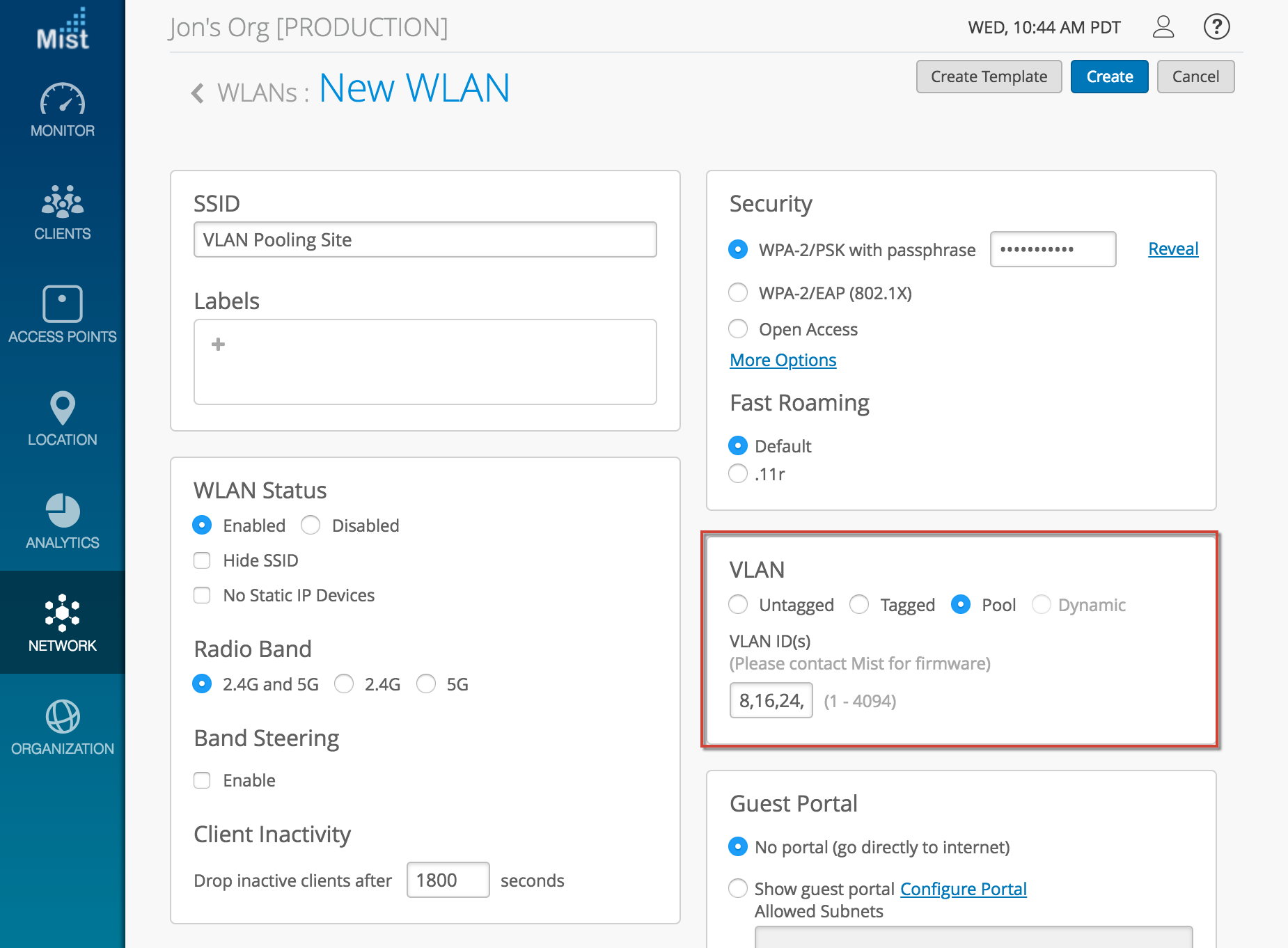Open the Clients section icon
1288x948 pixels.
pos(63,202)
